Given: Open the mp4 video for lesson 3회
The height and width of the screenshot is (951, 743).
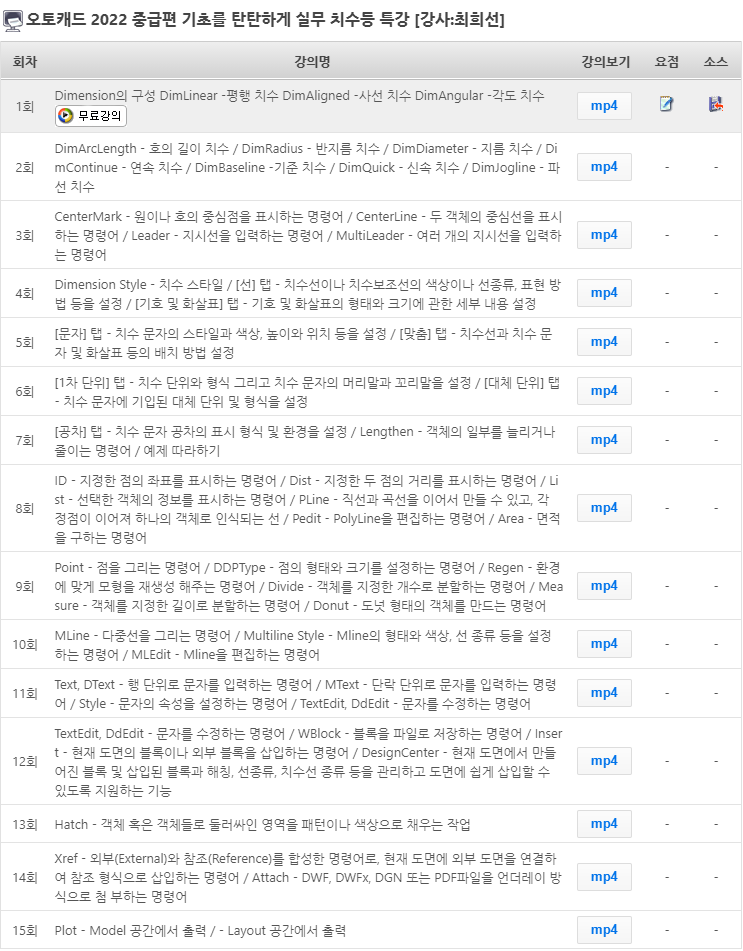Looking at the screenshot, I should point(604,235).
